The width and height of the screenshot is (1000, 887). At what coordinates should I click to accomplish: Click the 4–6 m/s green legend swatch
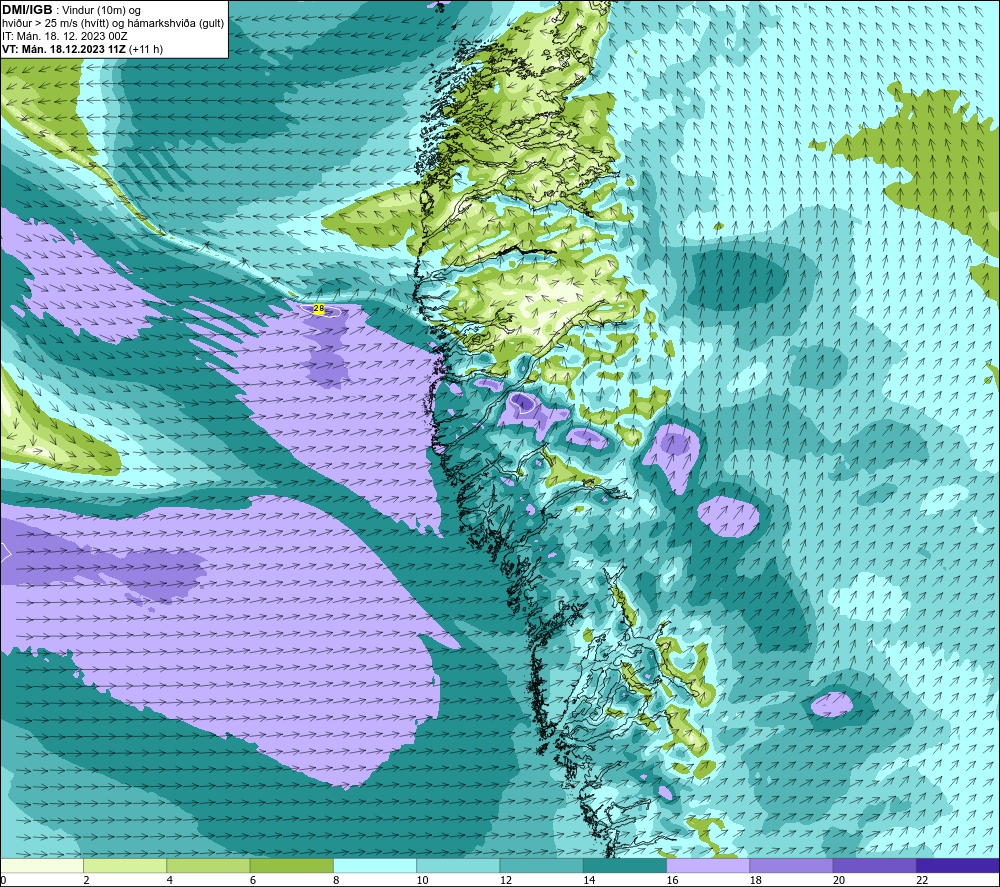click(208, 865)
